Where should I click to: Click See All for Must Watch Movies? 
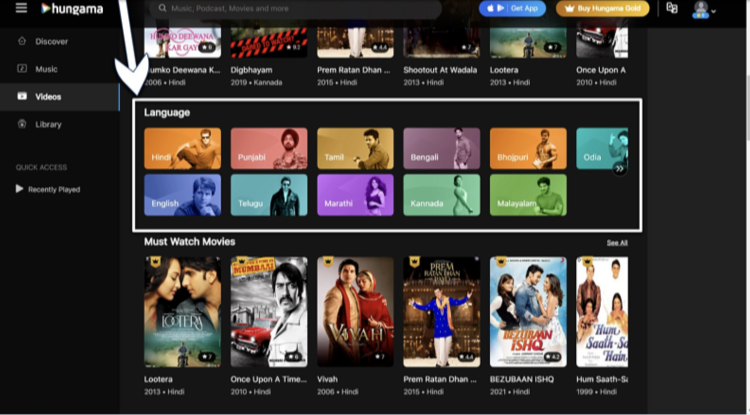(617, 243)
